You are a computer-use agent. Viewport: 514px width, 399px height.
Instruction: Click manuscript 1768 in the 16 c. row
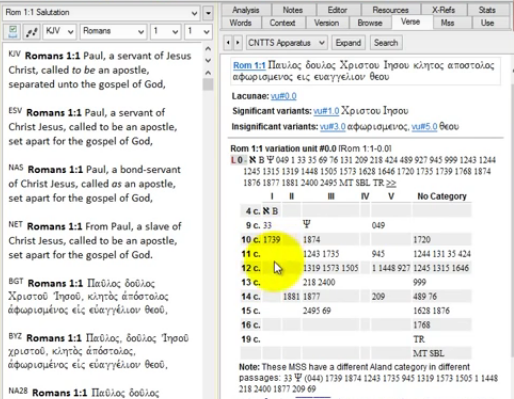click(x=422, y=325)
